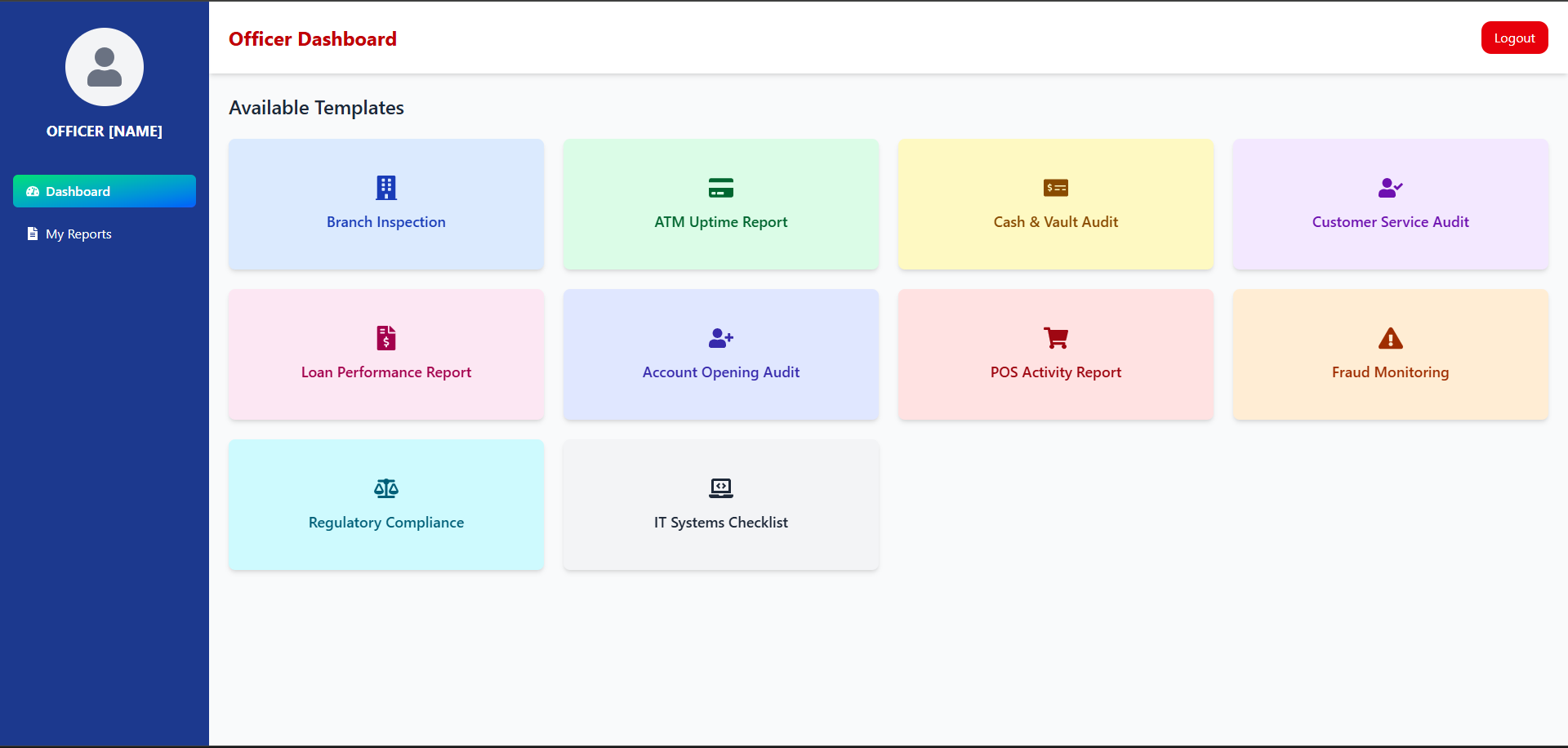1568x748 pixels.
Task: Select the ATM Uptime Report card icon
Action: (721, 188)
